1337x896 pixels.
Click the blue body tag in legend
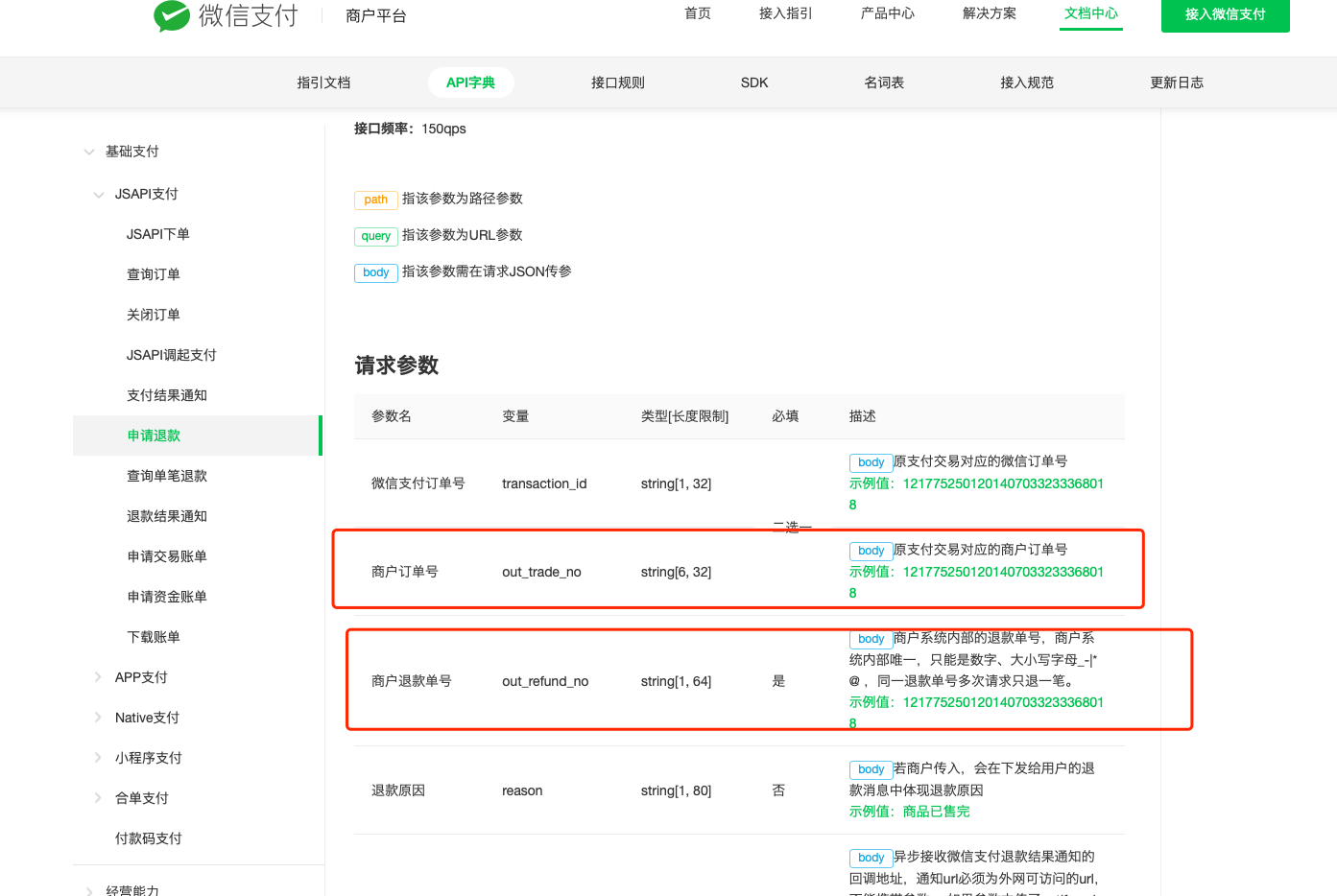click(376, 272)
